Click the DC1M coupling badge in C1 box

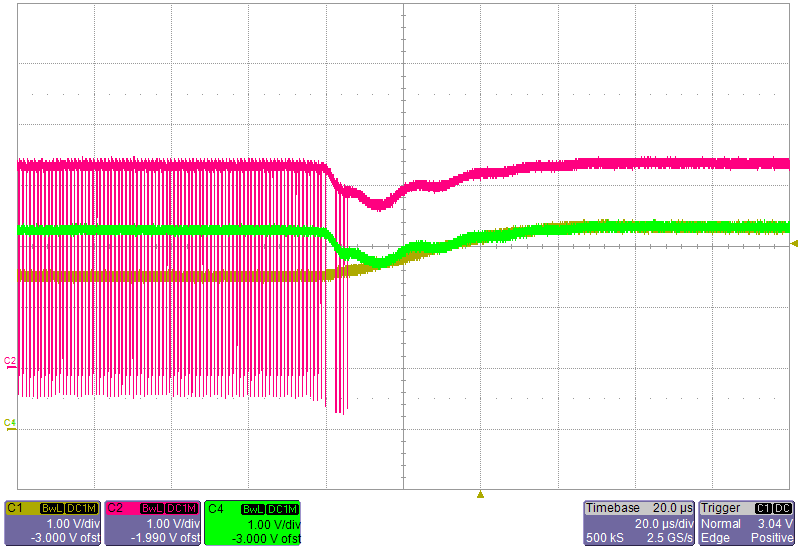point(82,508)
